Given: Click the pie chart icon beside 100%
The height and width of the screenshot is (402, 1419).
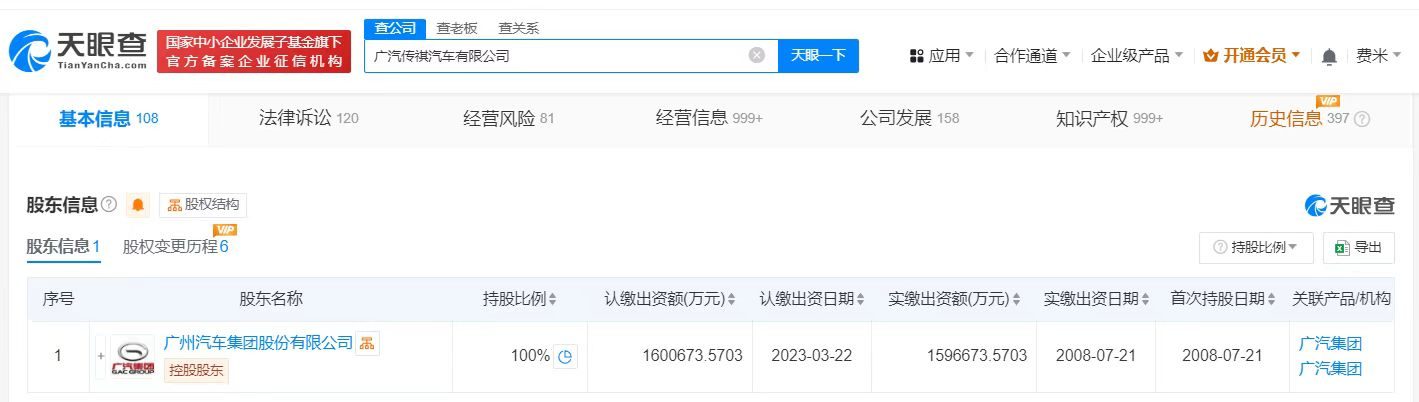Looking at the screenshot, I should tap(565, 356).
